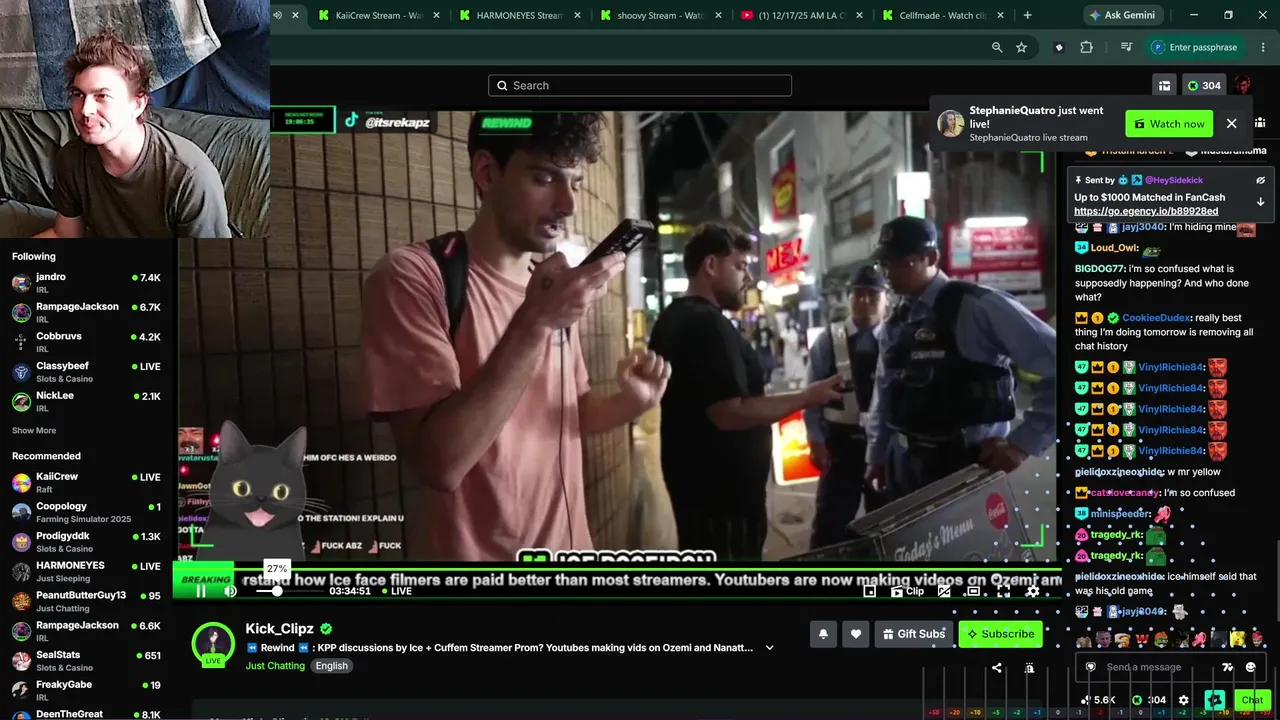Pause the stream playback

201,591
